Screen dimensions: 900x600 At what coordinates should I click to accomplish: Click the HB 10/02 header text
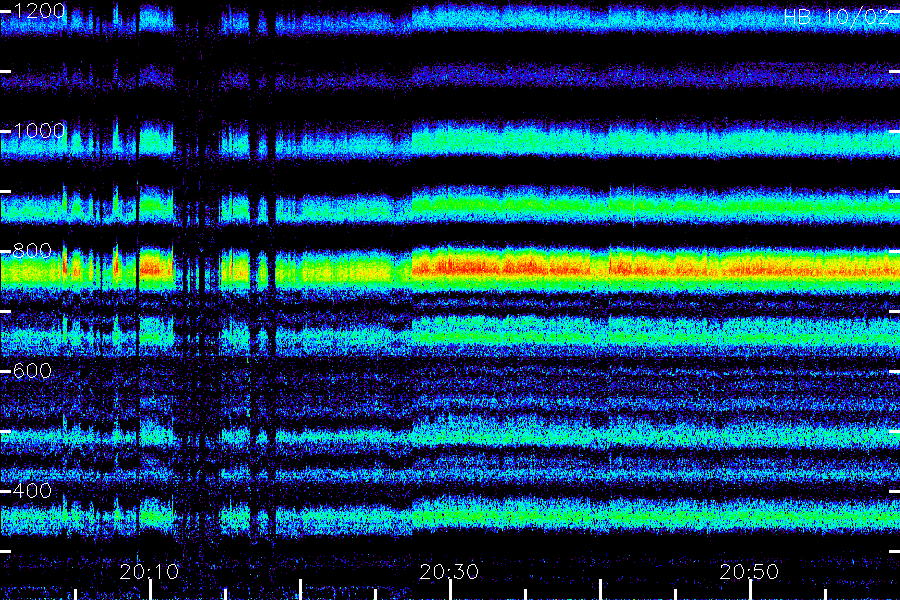837,17
